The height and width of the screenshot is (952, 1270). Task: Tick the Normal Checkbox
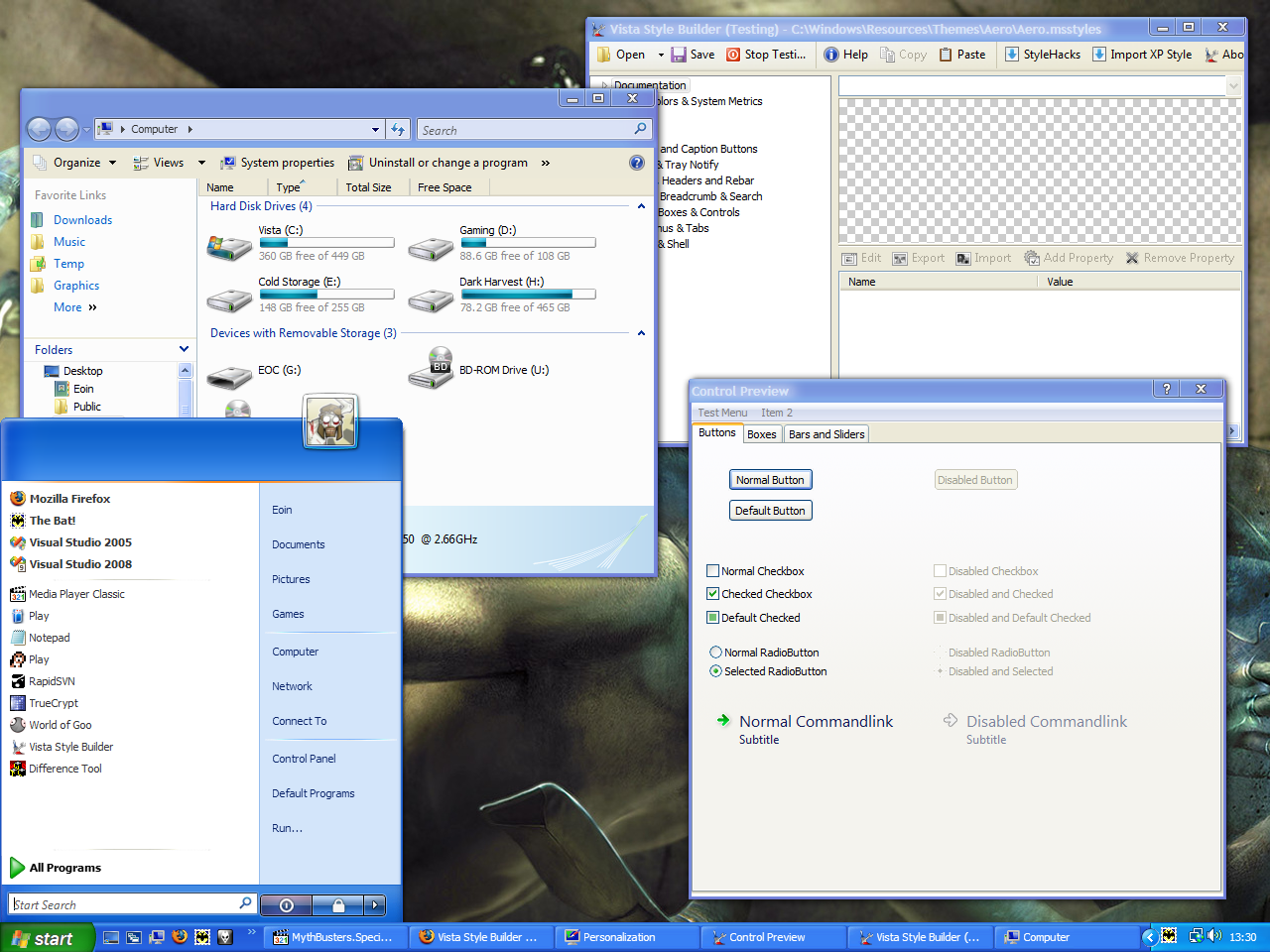(x=712, y=571)
